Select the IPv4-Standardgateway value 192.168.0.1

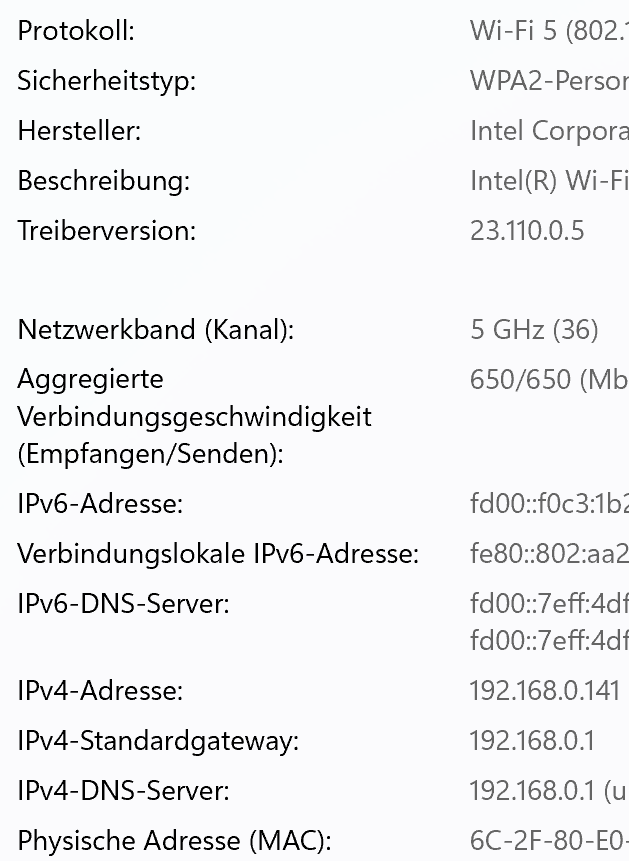(531, 741)
